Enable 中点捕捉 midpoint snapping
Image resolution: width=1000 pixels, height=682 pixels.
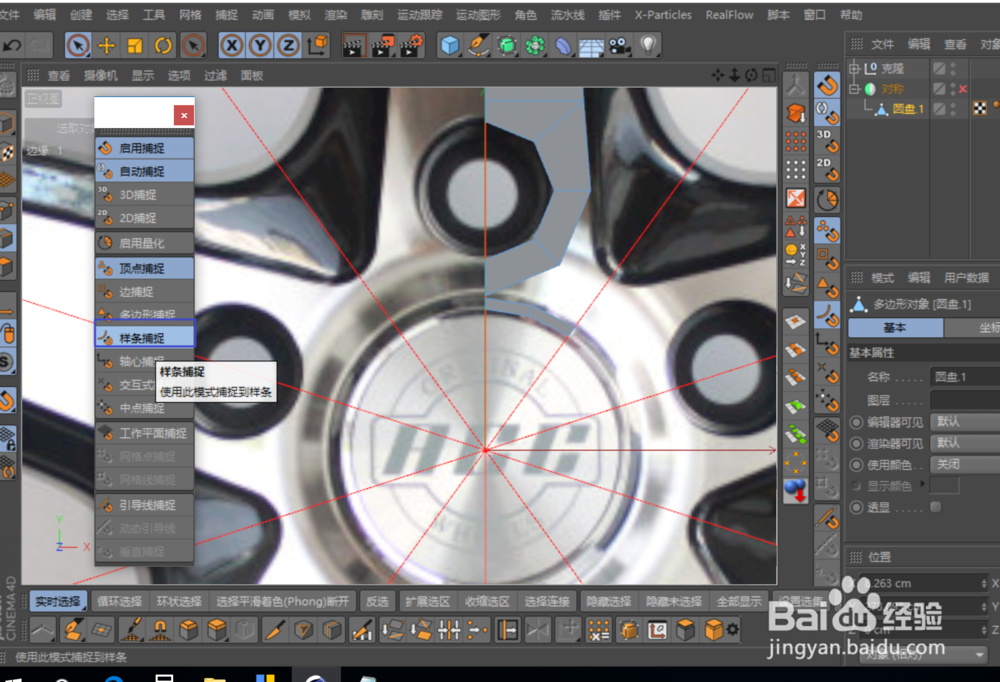click(x=145, y=408)
